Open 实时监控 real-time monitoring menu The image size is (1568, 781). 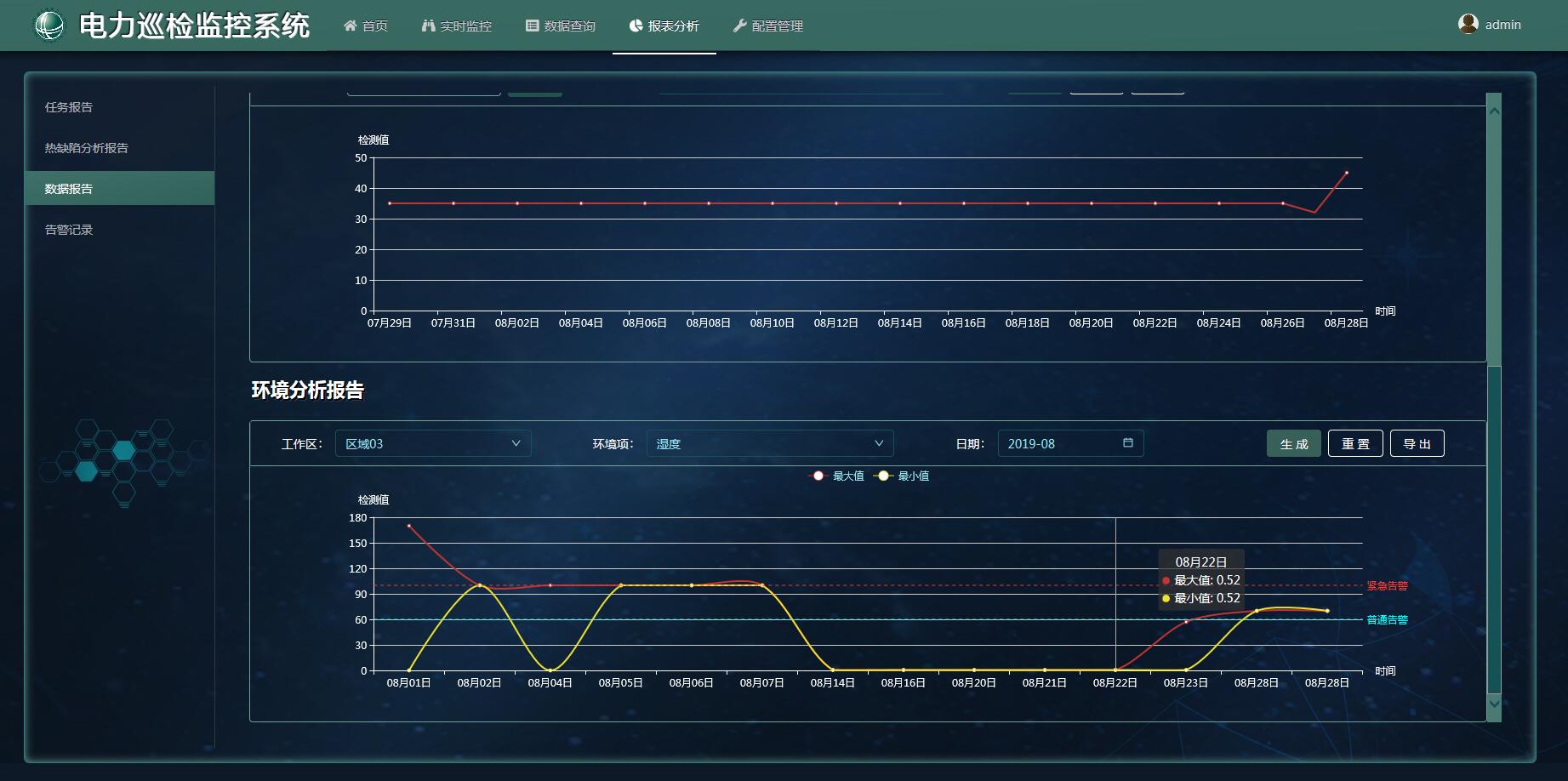[x=457, y=26]
